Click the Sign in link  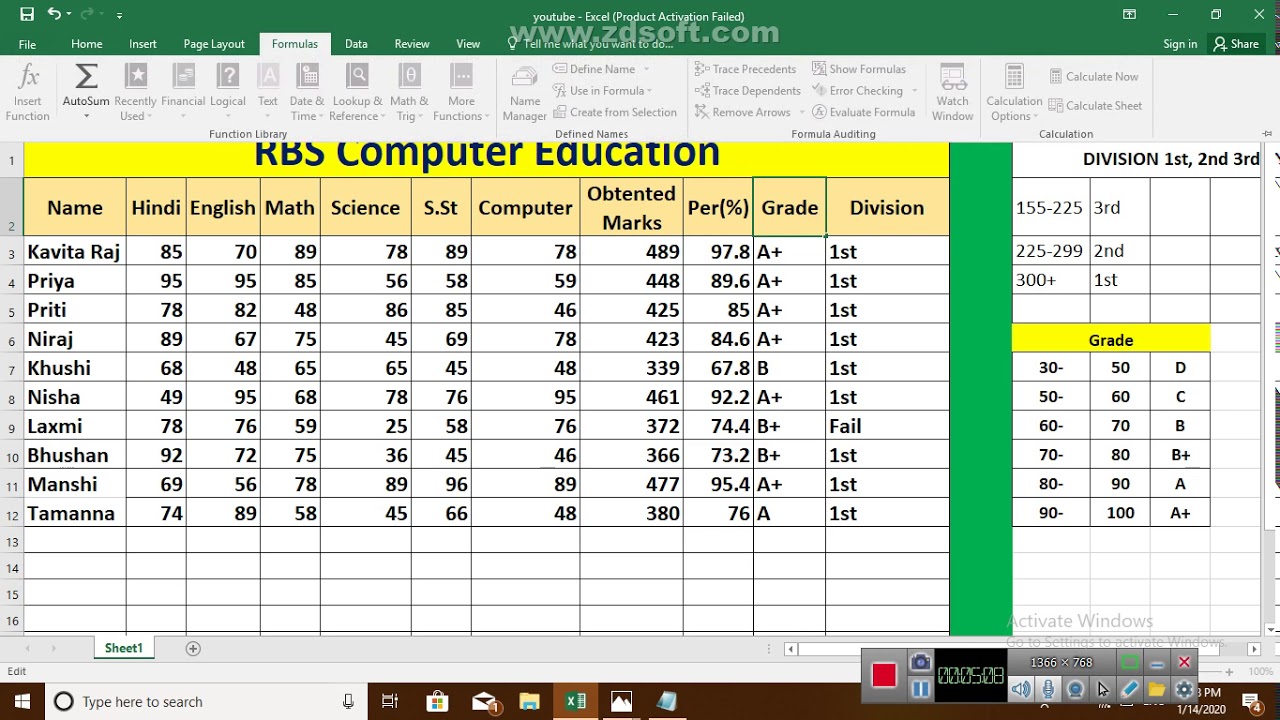(1180, 44)
